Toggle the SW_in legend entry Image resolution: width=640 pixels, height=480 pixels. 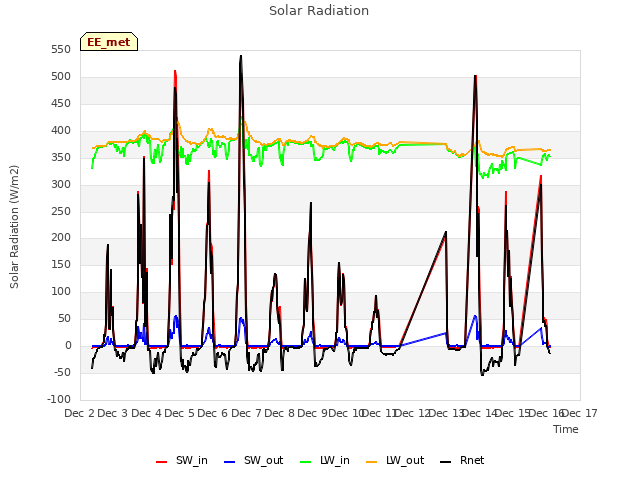tap(182, 461)
